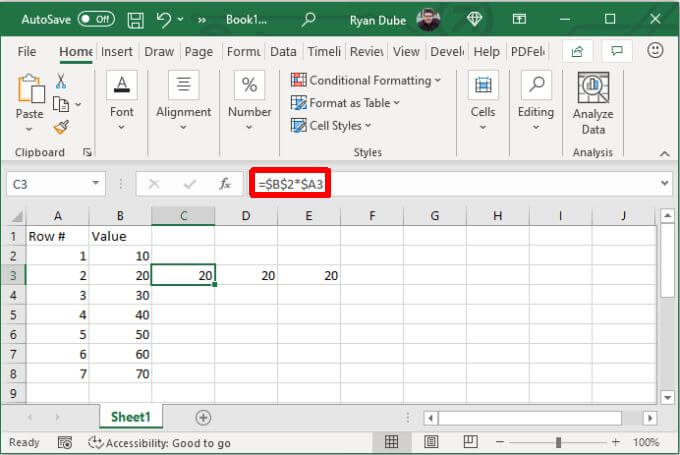Click the Cut scissors icon
Viewport: 680px width, 455px height.
[x=61, y=81]
